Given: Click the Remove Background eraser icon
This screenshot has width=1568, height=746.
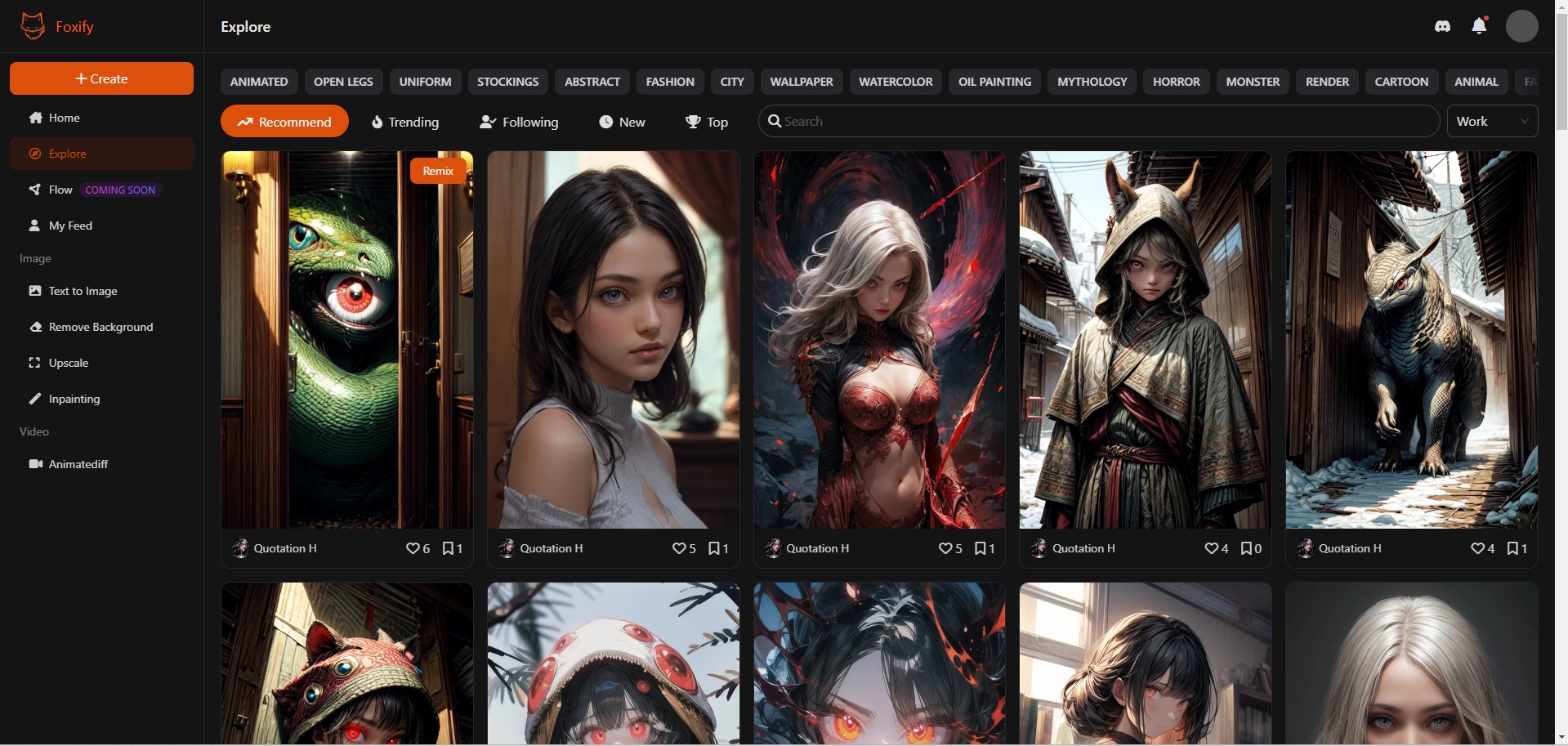Looking at the screenshot, I should 35,327.
